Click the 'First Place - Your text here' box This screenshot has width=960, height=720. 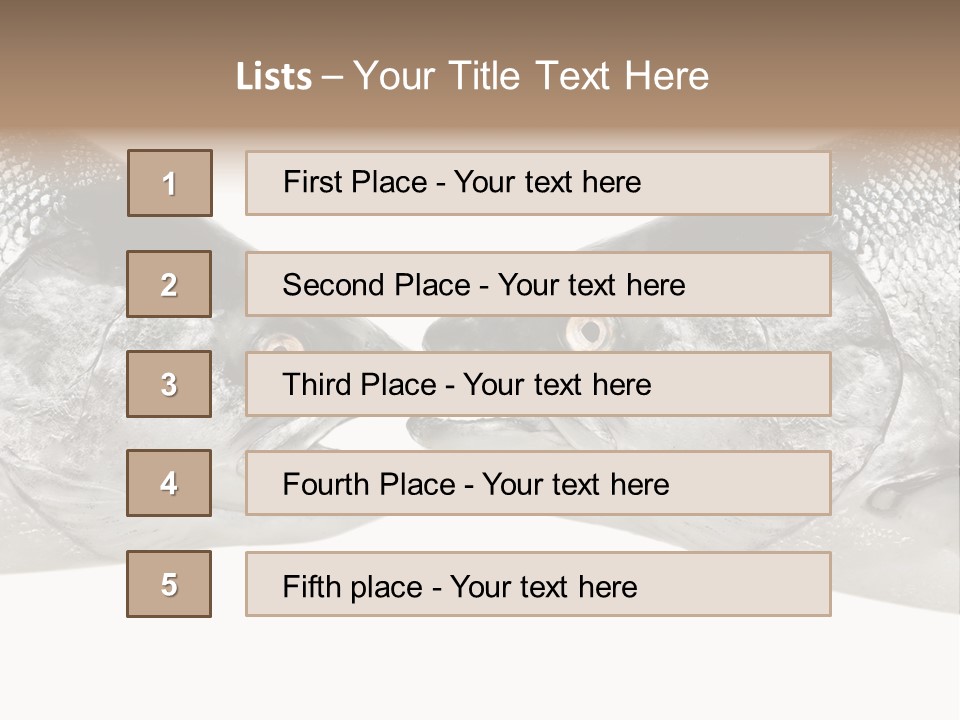tap(538, 183)
